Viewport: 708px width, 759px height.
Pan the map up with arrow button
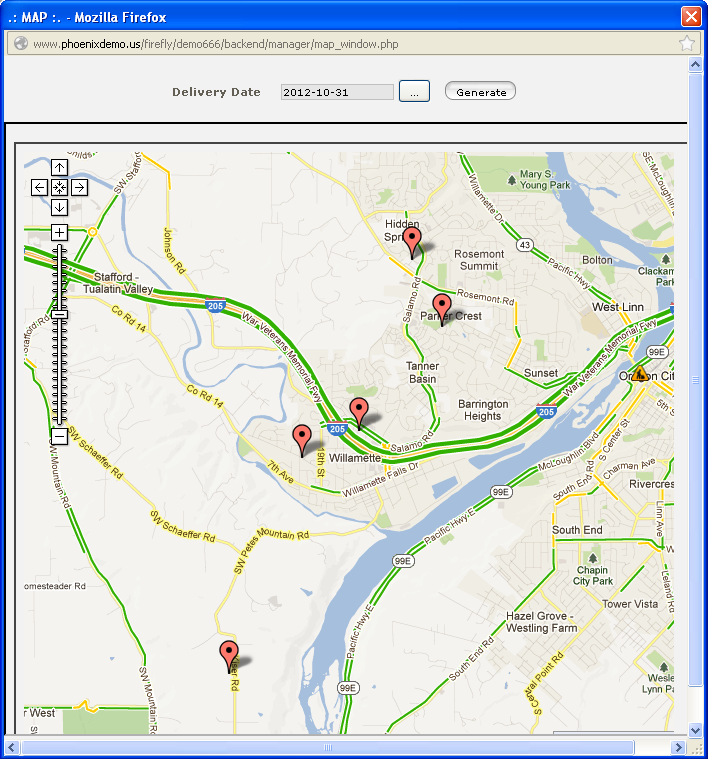coord(60,168)
